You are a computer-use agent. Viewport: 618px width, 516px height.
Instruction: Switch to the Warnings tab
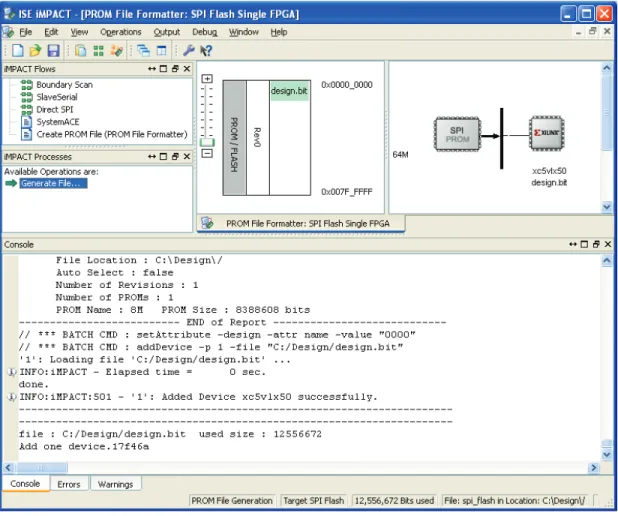click(x=115, y=484)
